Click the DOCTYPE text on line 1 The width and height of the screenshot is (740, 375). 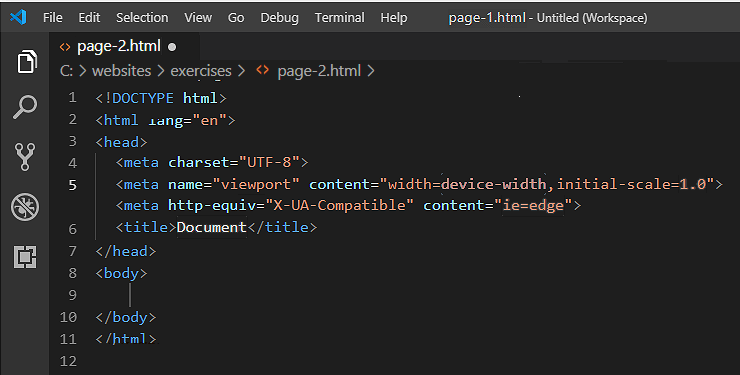coord(143,98)
